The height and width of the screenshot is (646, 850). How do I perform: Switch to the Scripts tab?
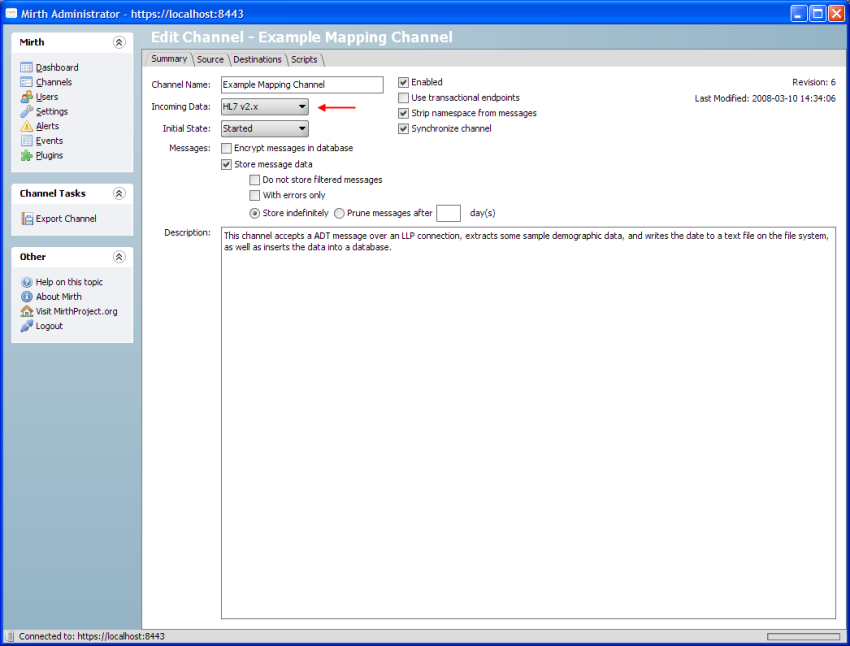[x=305, y=59]
